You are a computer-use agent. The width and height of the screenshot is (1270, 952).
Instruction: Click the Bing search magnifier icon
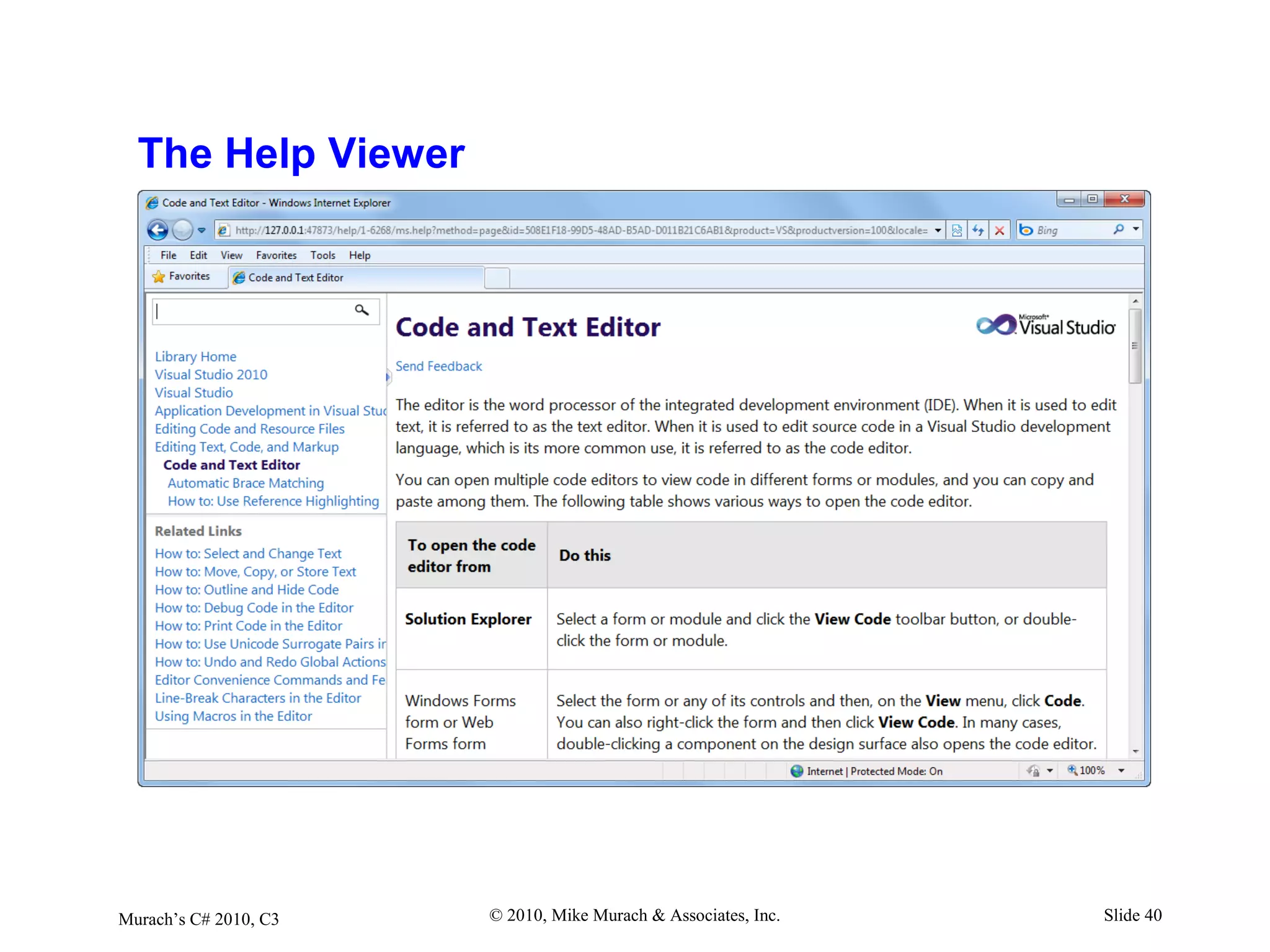click(1118, 229)
